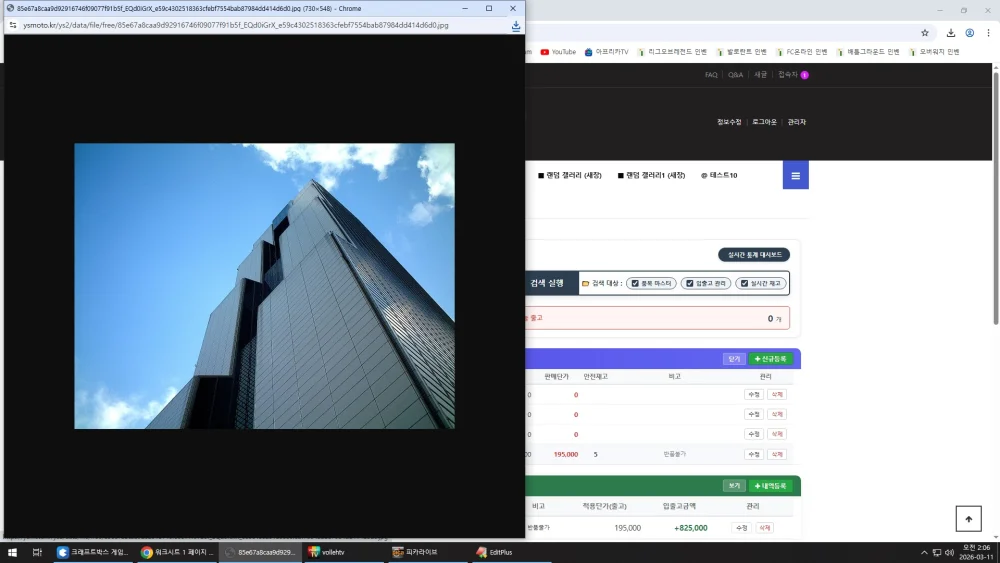Click 수정 in the first item row
Image resolution: width=1000 pixels, height=563 pixels.
pos(754,395)
